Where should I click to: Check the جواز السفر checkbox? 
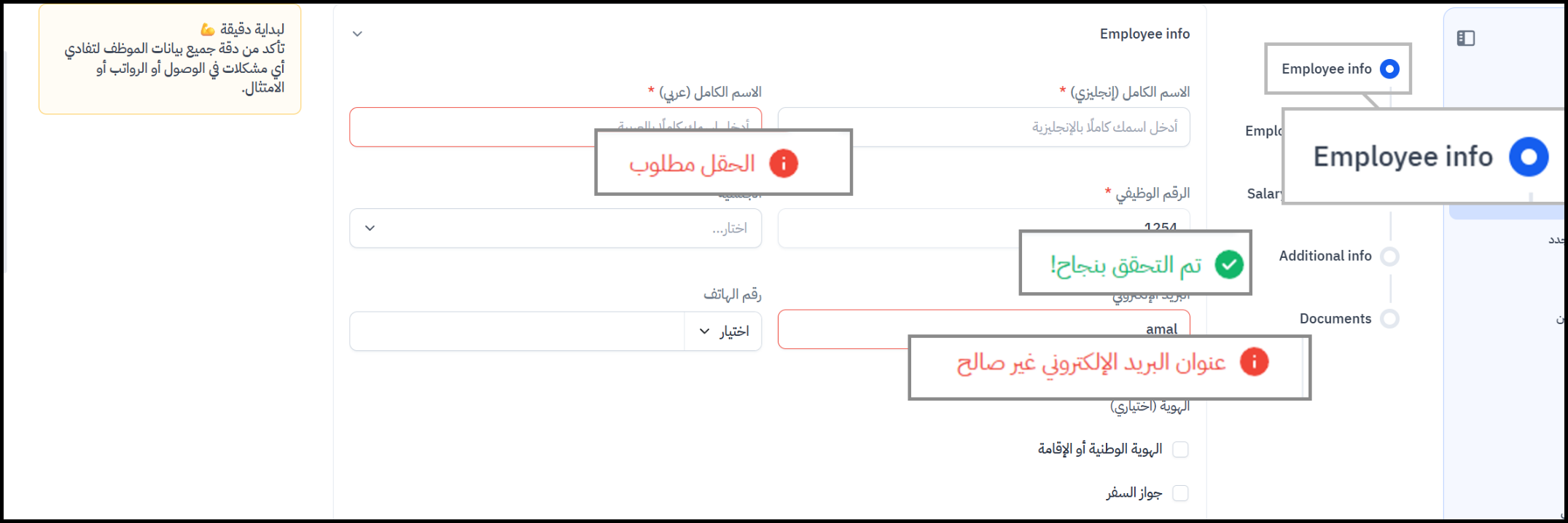[1180, 493]
